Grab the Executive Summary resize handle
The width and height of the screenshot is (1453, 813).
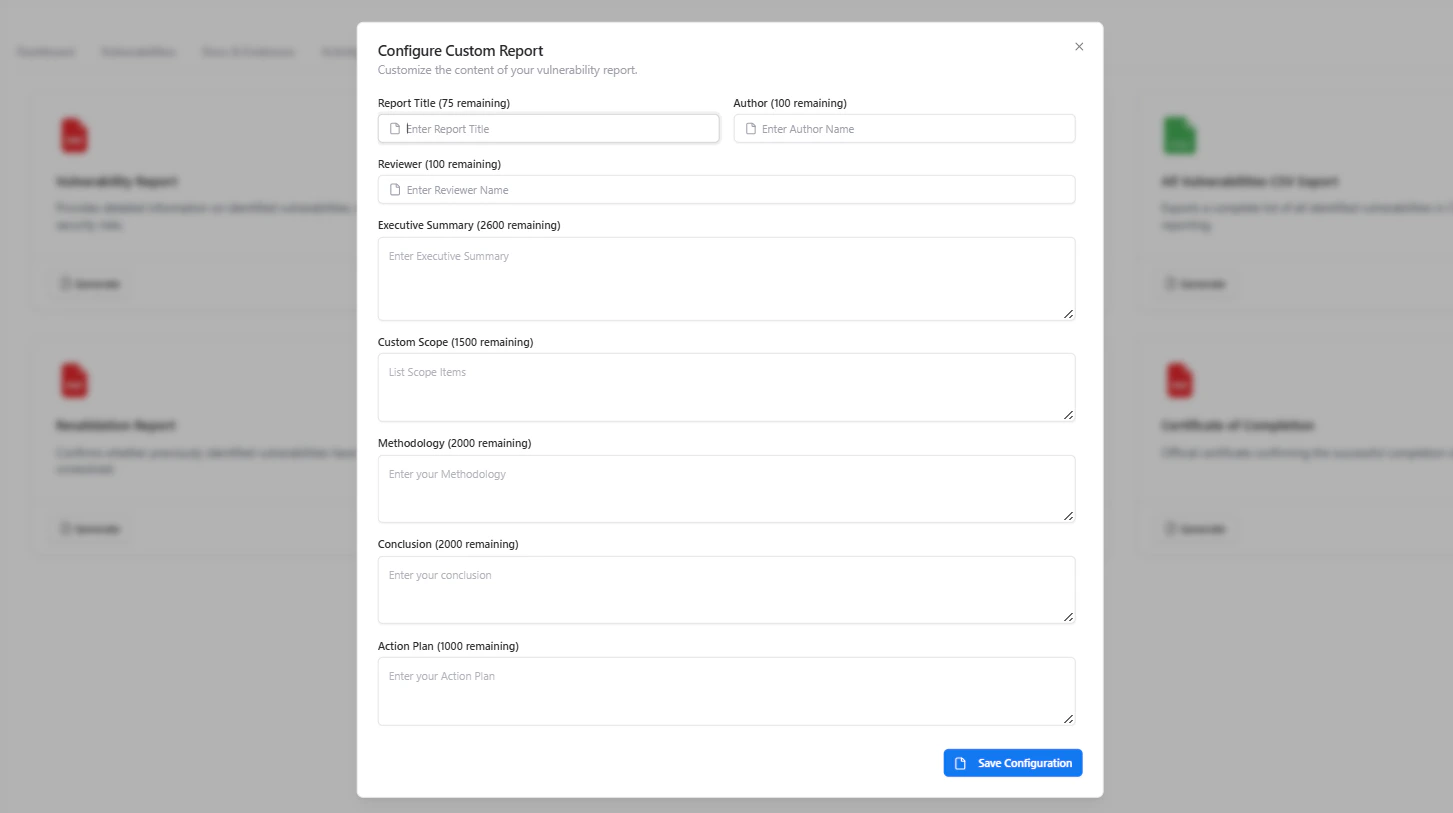1068,313
